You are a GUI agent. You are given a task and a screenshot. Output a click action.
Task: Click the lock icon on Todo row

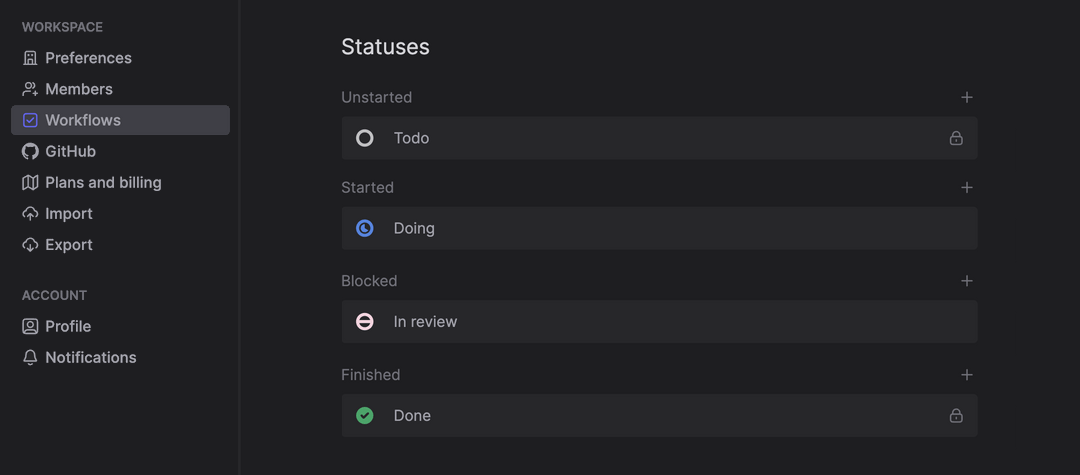[x=956, y=138]
